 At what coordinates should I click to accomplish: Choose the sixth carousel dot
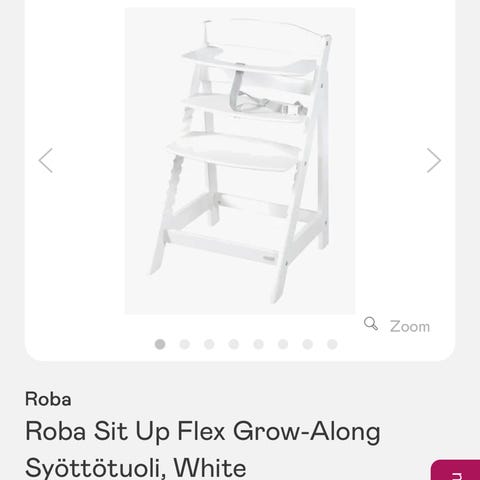pyautogui.click(x=283, y=344)
